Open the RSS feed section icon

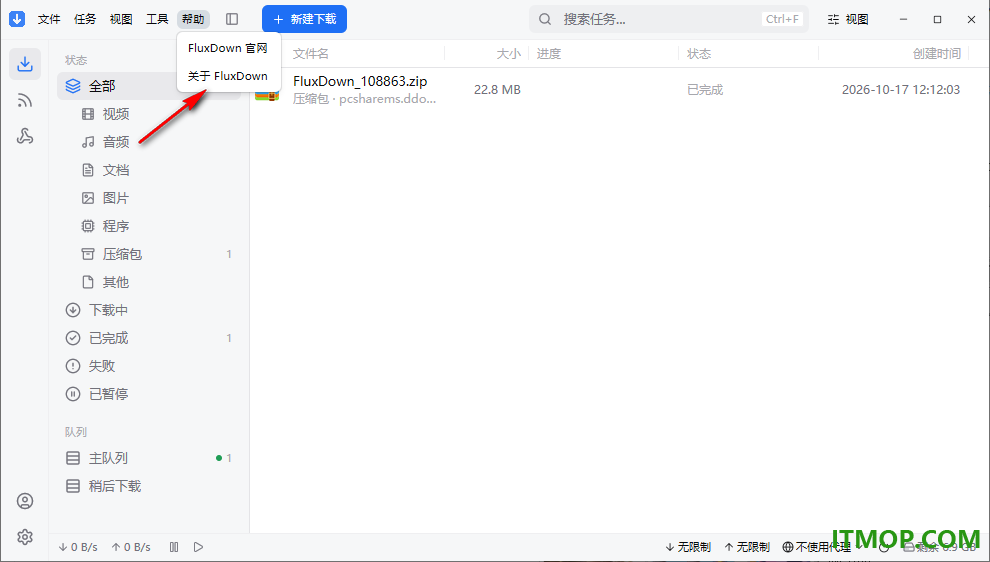(25, 100)
